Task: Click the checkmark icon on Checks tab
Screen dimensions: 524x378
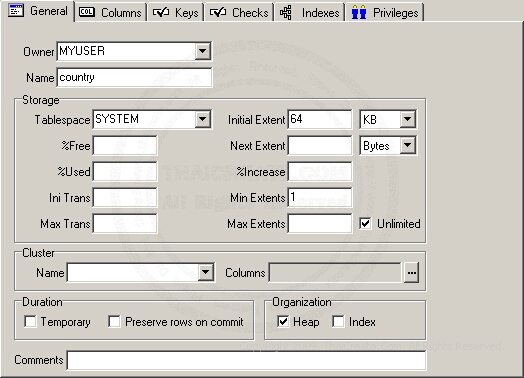Action: point(218,12)
